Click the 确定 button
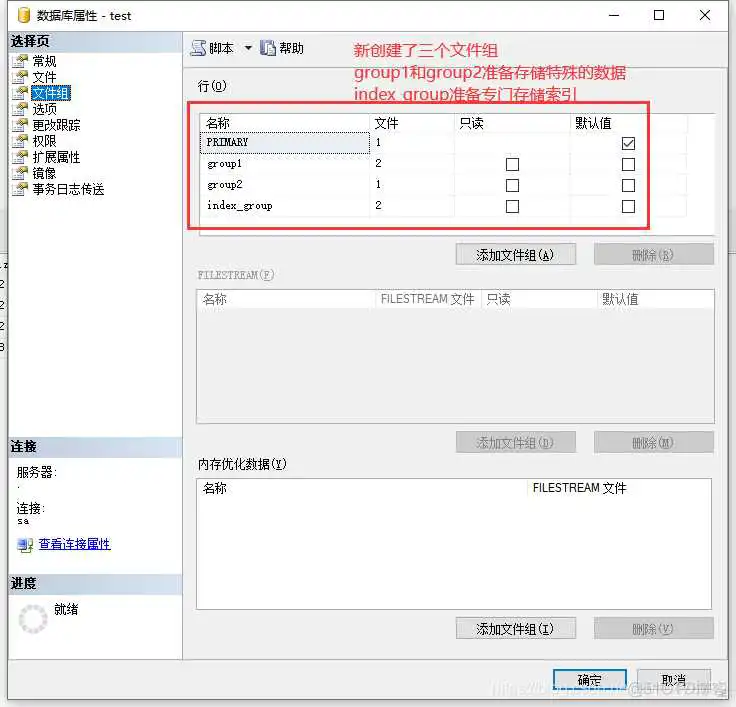The height and width of the screenshot is (707, 736). pyautogui.click(x=590, y=680)
